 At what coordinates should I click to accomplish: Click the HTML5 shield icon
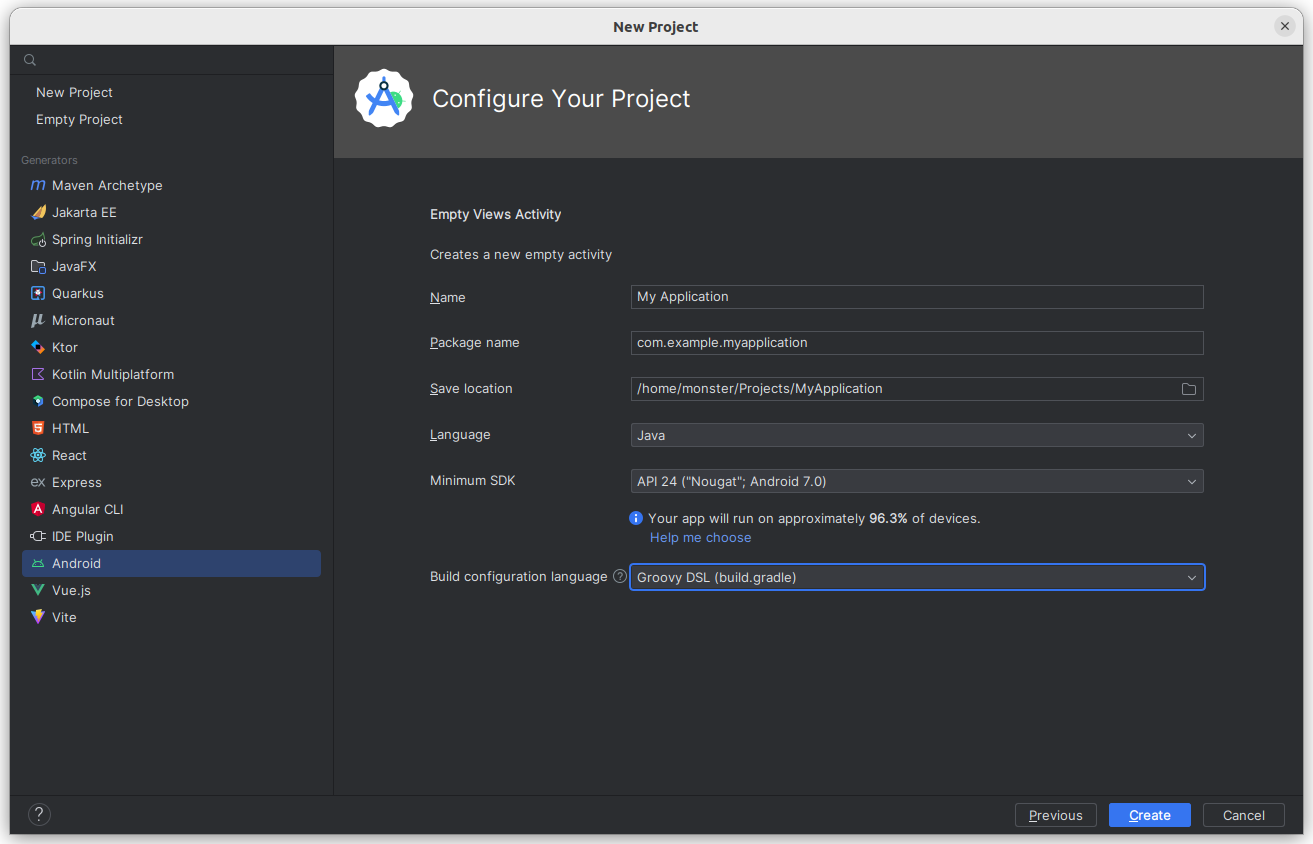[x=38, y=428]
